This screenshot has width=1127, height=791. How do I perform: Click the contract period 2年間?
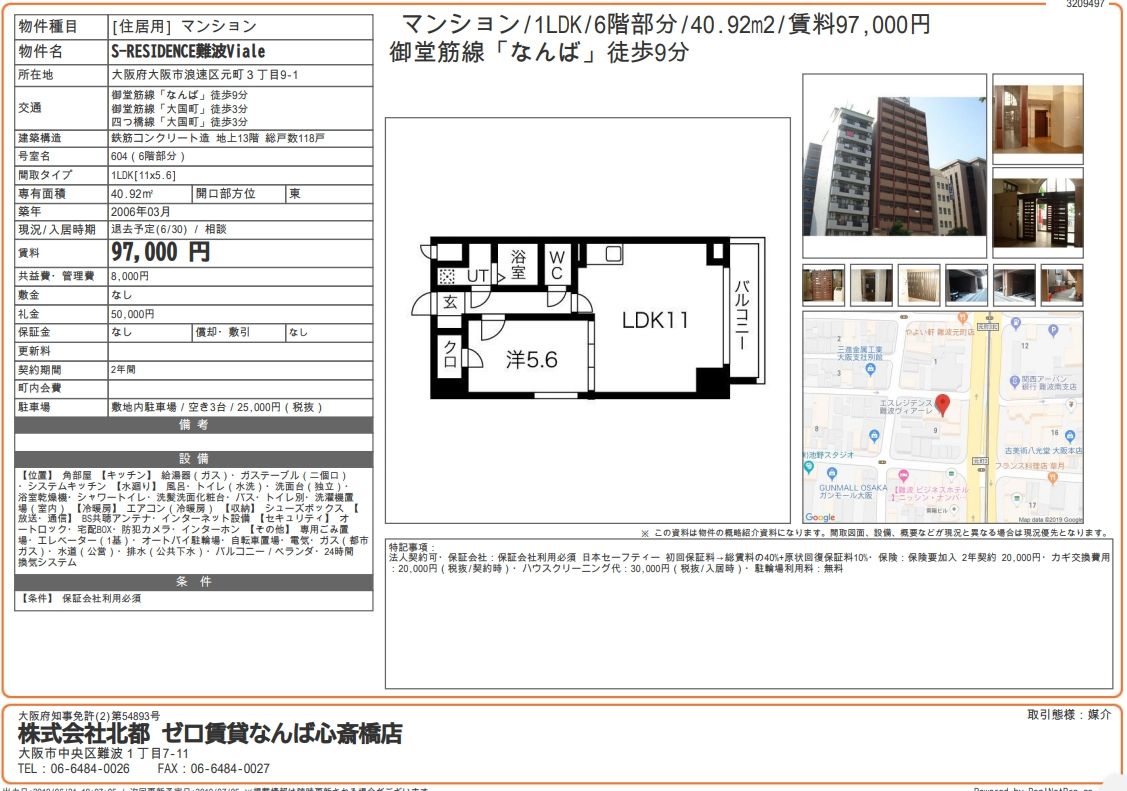[123, 369]
